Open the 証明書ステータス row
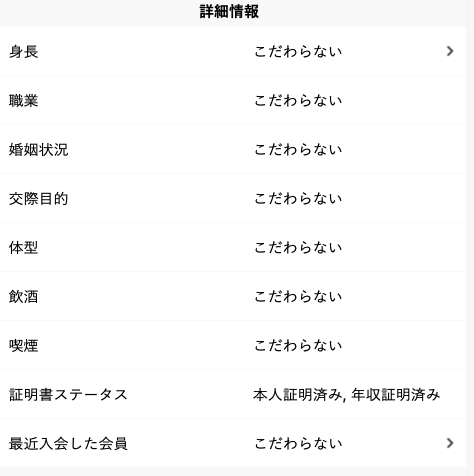Viewport: 474px width, 476px height. click(233, 394)
